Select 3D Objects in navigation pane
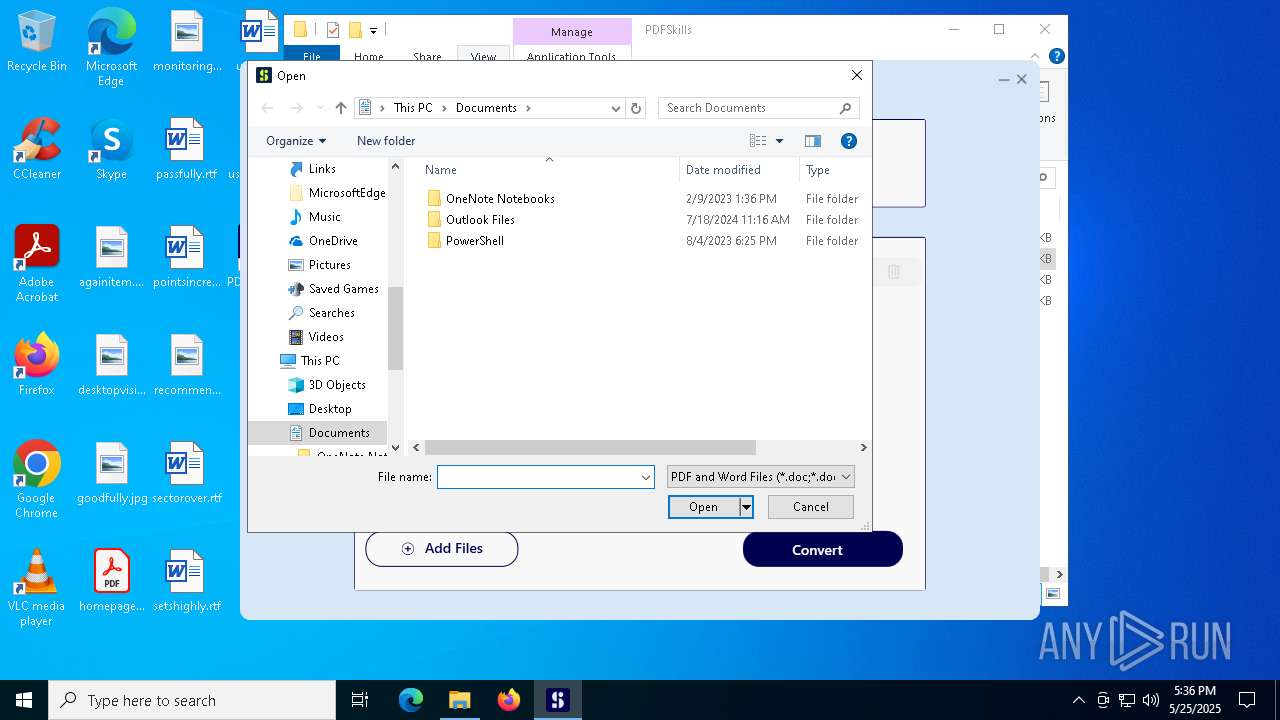Viewport: 1280px width, 720px height. tap(337, 385)
